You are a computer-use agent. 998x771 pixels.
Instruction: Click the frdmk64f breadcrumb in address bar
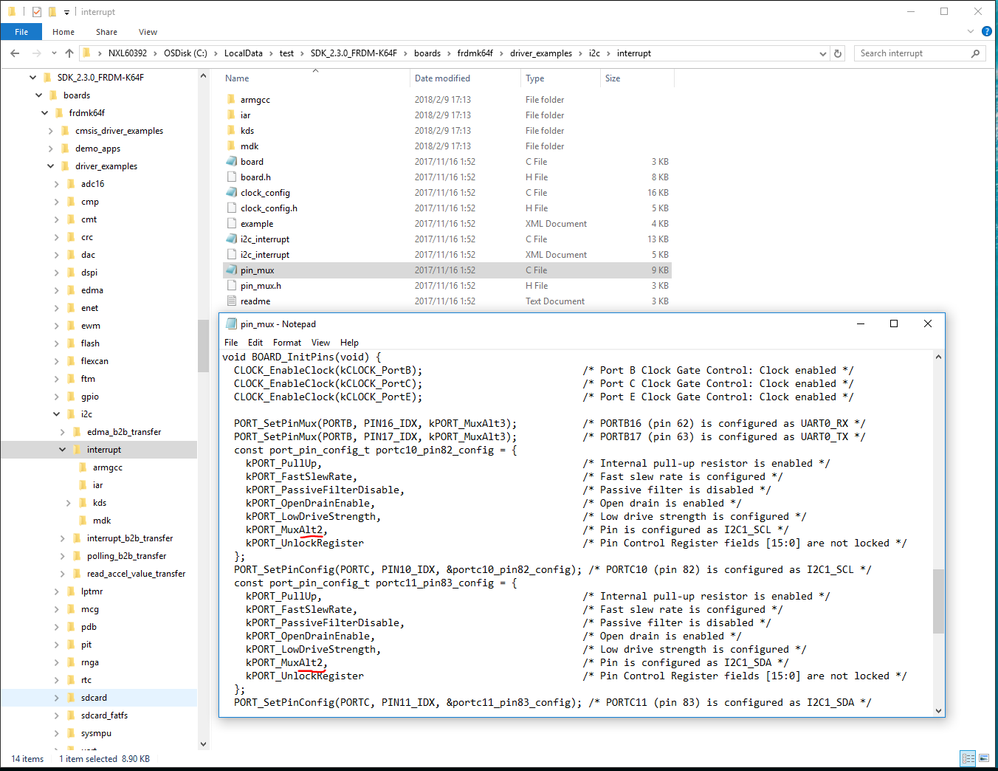click(x=475, y=53)
